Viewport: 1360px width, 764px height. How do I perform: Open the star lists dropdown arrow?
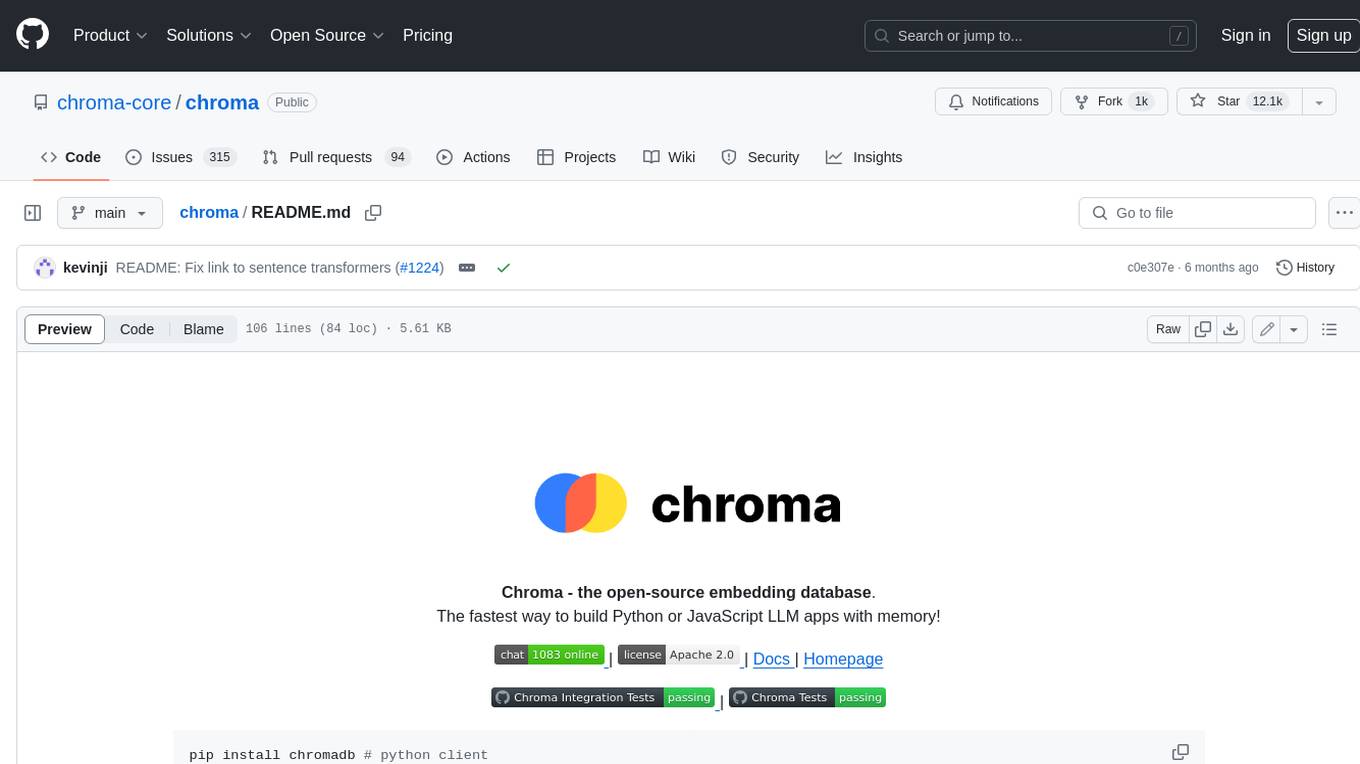pos(1319,101)
